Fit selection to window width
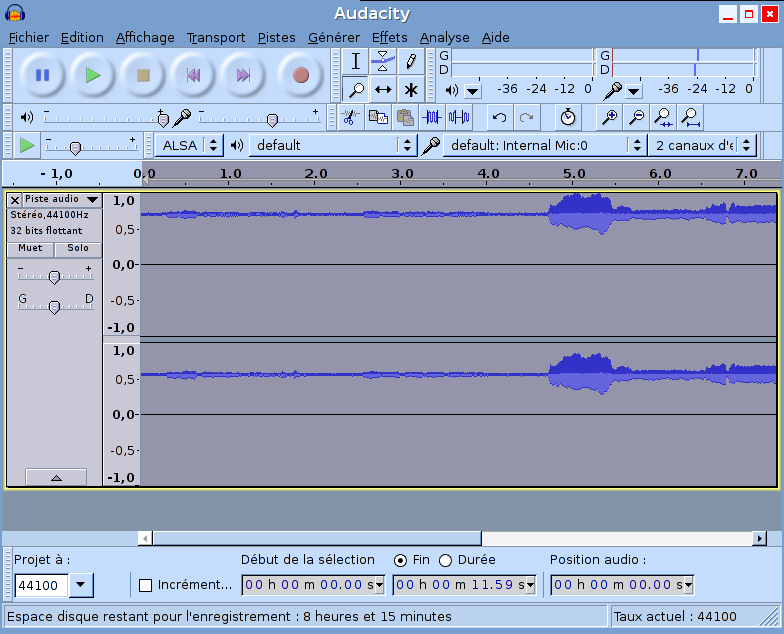Viewport: 784px width, 634px height. click(x=664, y=118)
